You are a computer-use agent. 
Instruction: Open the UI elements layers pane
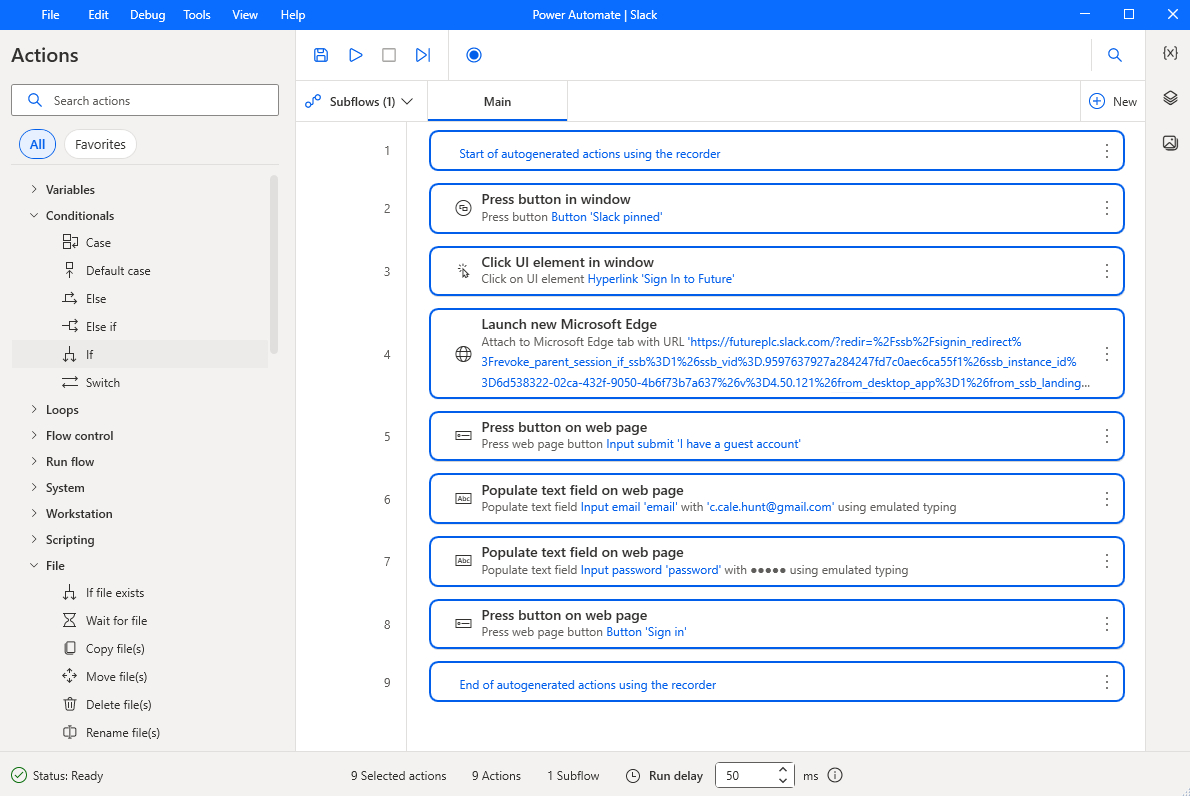tap(1170, 98)
